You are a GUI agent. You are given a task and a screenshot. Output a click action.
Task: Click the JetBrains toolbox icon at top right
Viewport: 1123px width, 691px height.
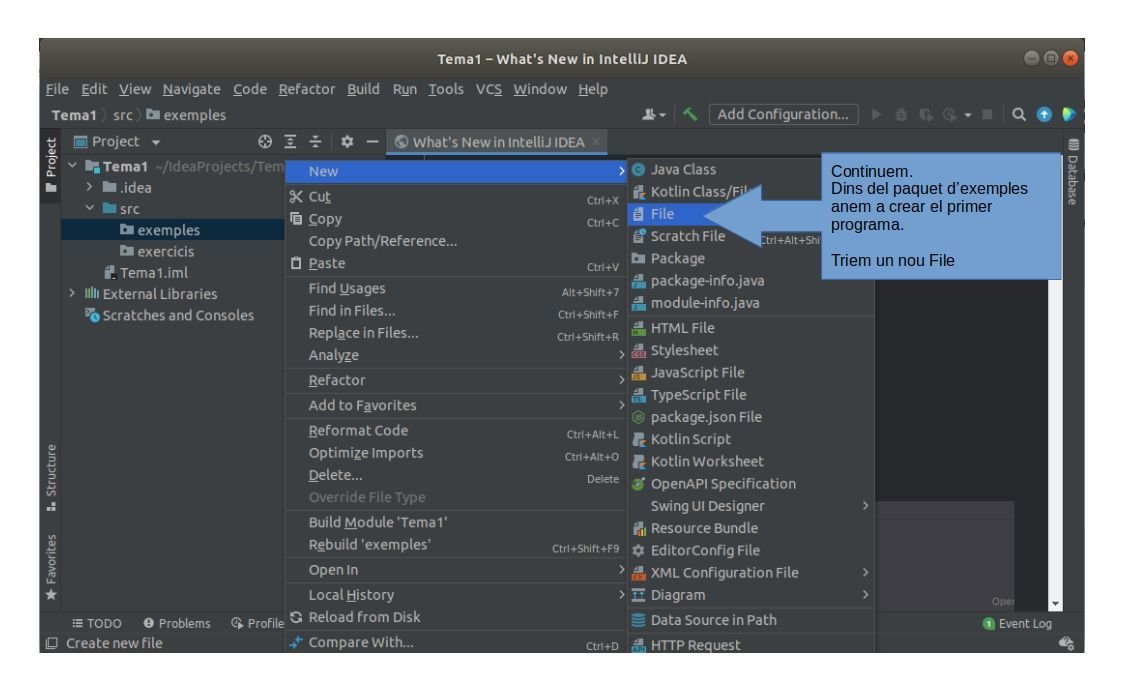[x=1069, y=115]
